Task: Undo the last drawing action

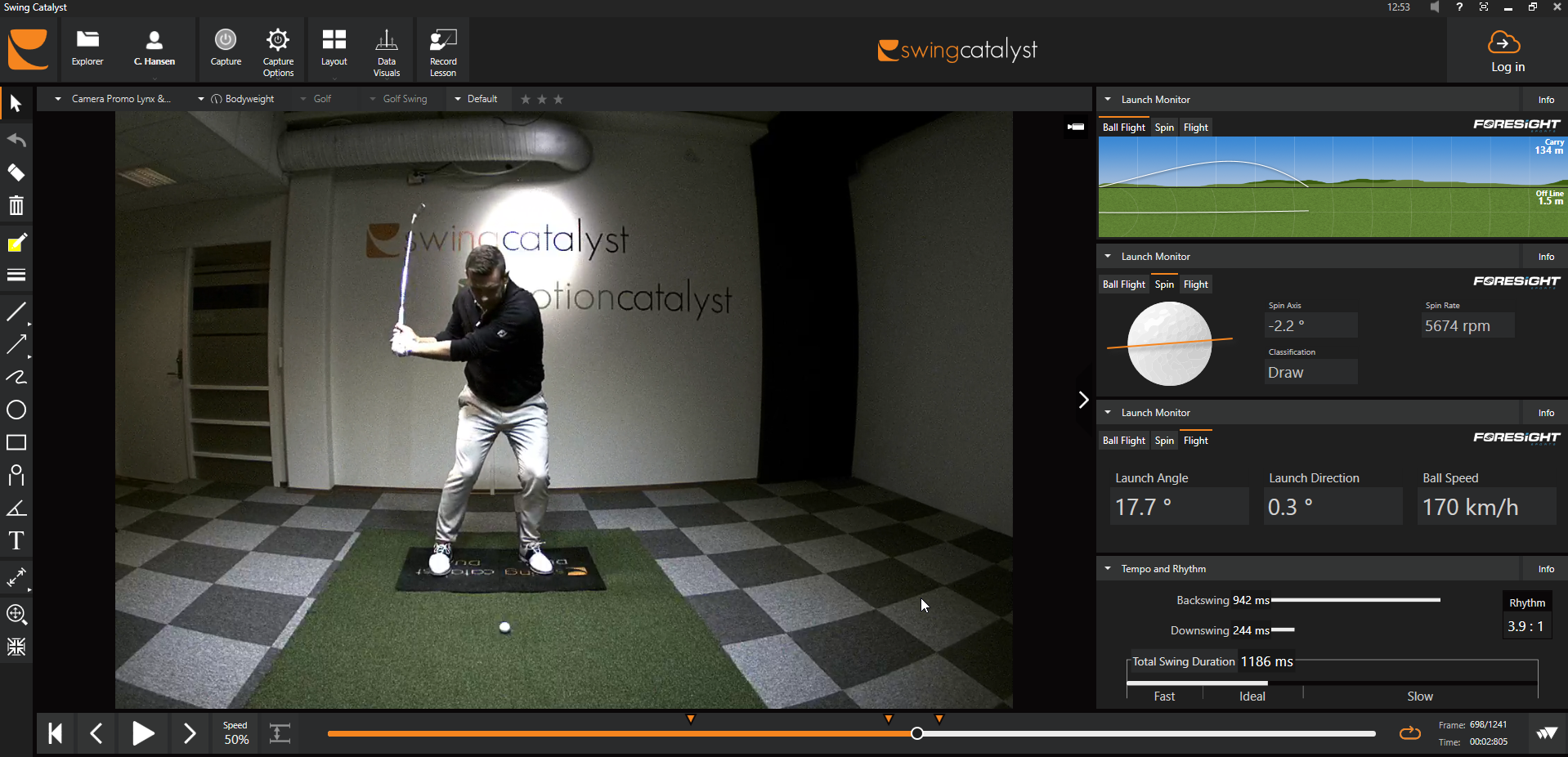Action: [x=16, y=139]
